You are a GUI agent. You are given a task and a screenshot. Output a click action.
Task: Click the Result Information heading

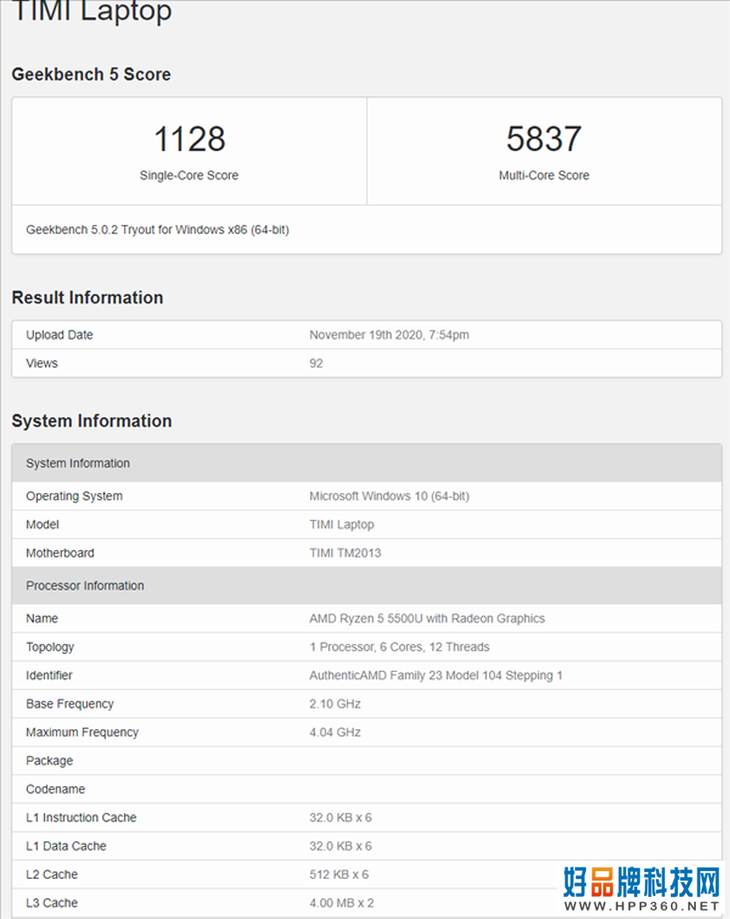tap(87, 298)
